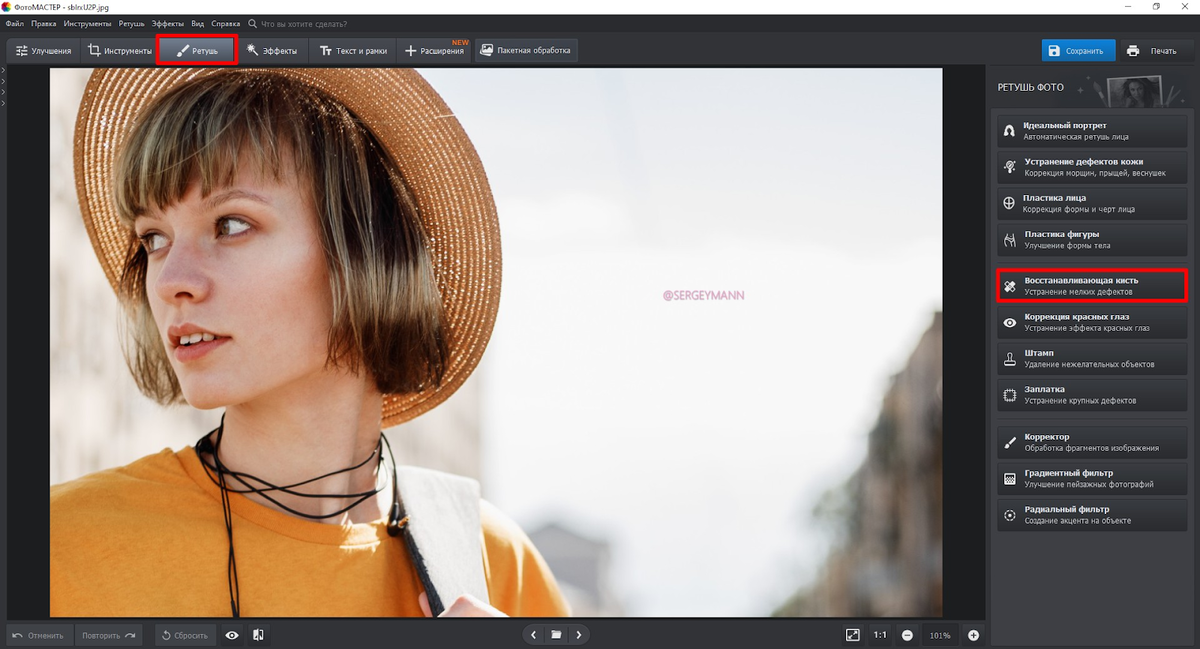Choose the Заплатка patch tool
The width and height of the screenshot is (1200, 649).
(x=1091, y=394)
